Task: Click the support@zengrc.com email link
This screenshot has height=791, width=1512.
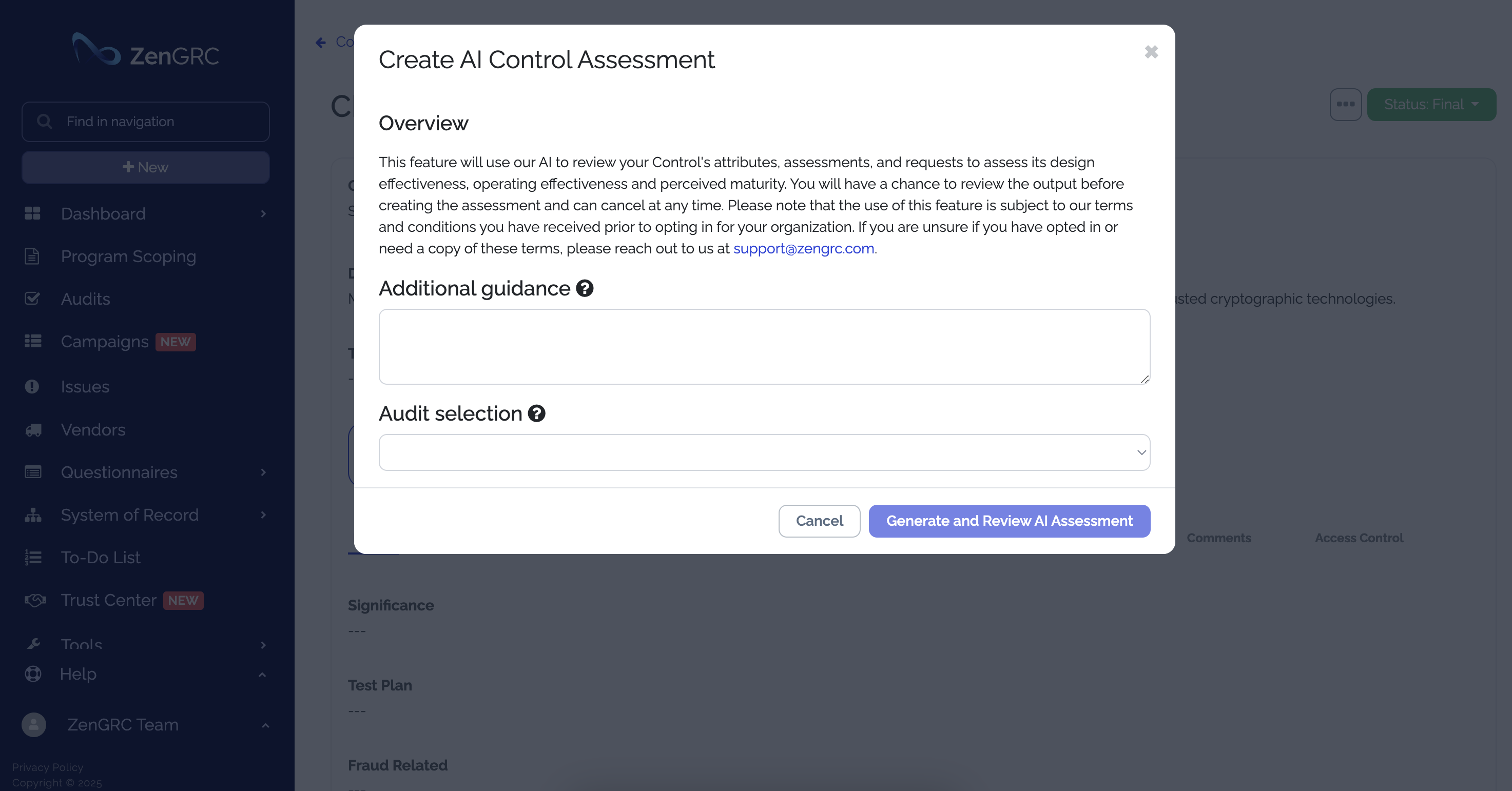Action: [x=803, y=248]
